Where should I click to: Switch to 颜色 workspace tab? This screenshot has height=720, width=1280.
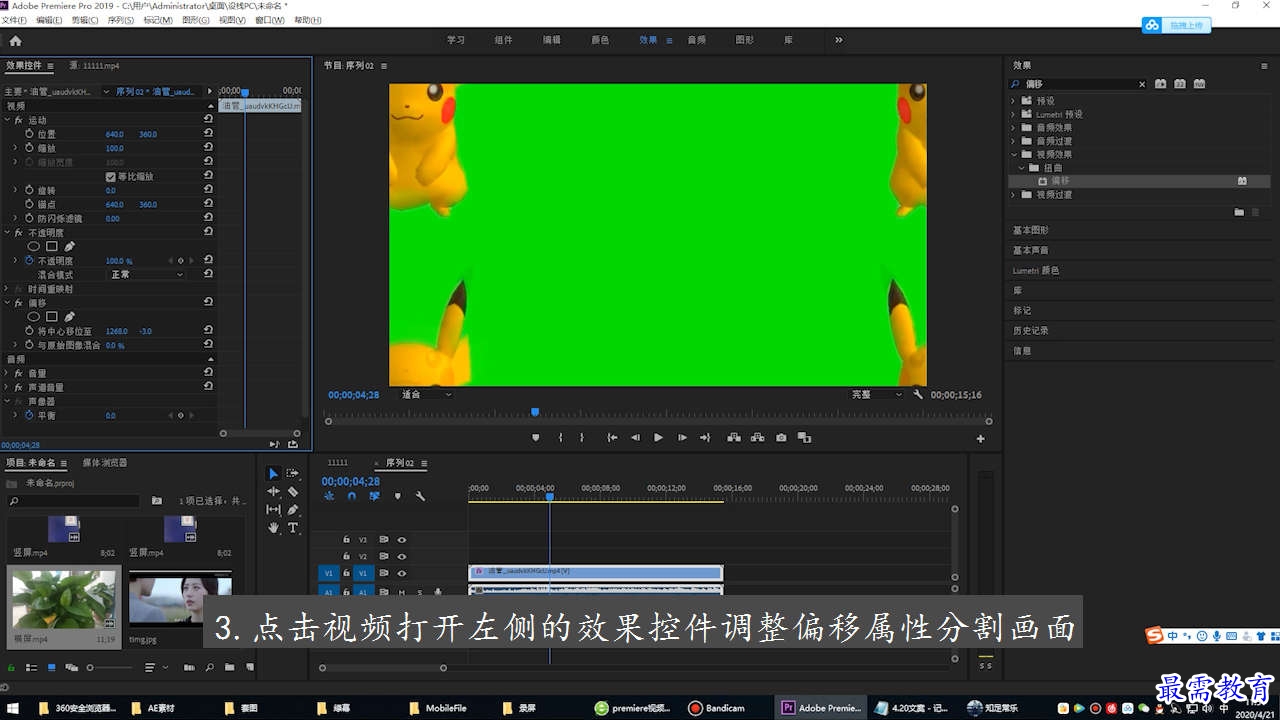[600, 40]
